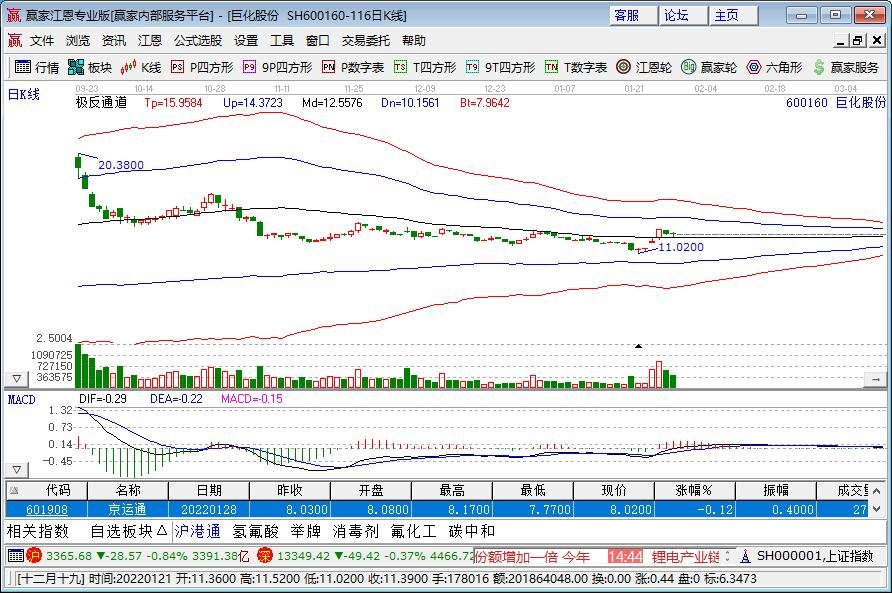Click the right arrow button on volume panel

876,379
